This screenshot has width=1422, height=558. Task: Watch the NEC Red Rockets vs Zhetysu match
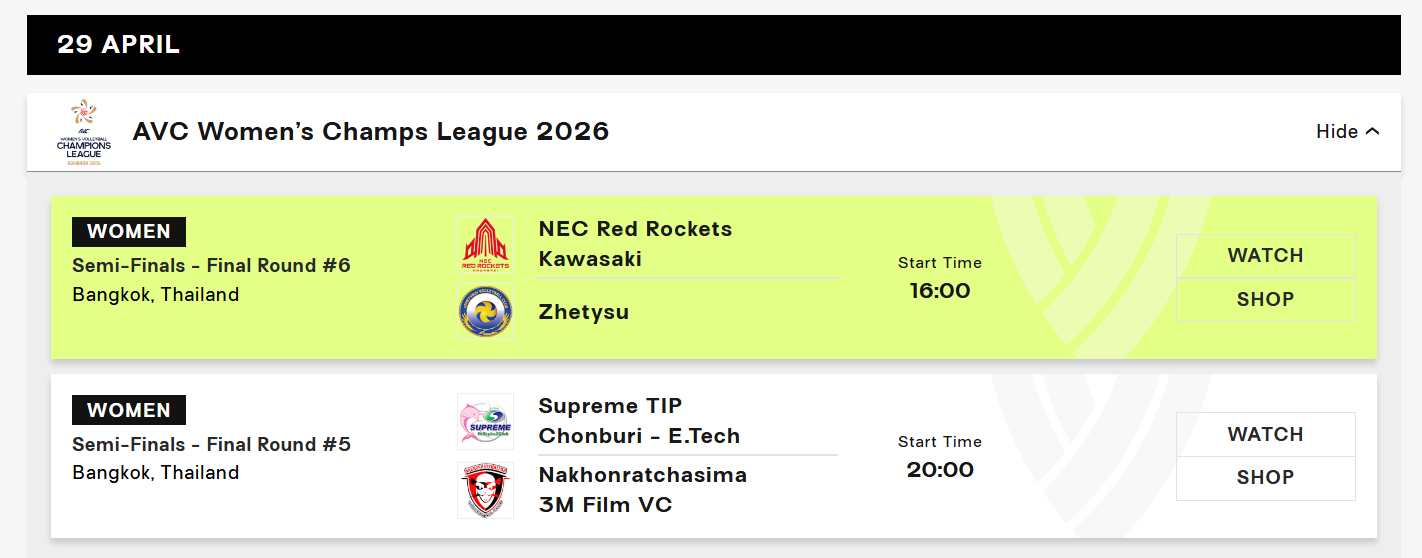(1265, 256)
